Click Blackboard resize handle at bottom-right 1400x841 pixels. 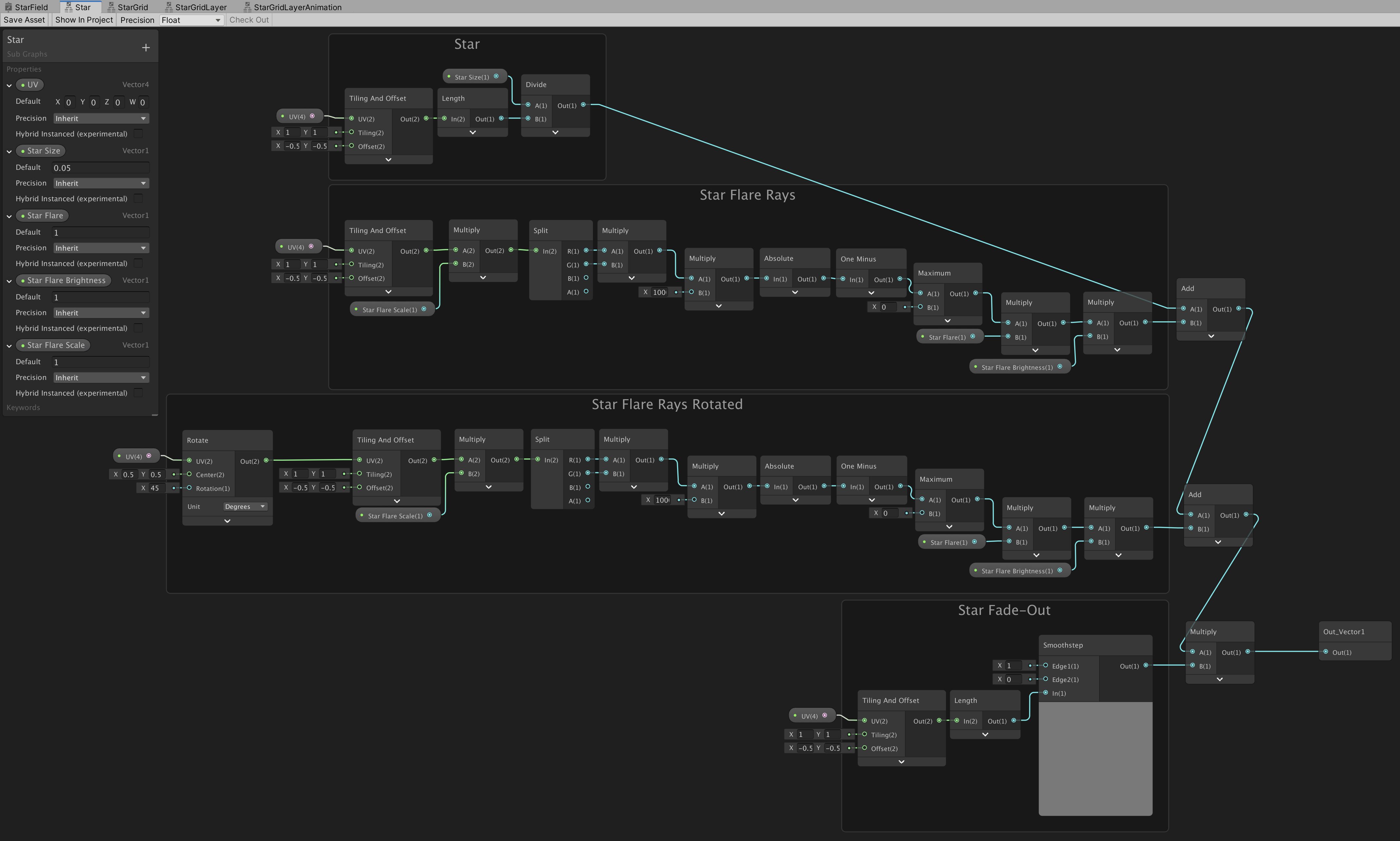[154, 415]
